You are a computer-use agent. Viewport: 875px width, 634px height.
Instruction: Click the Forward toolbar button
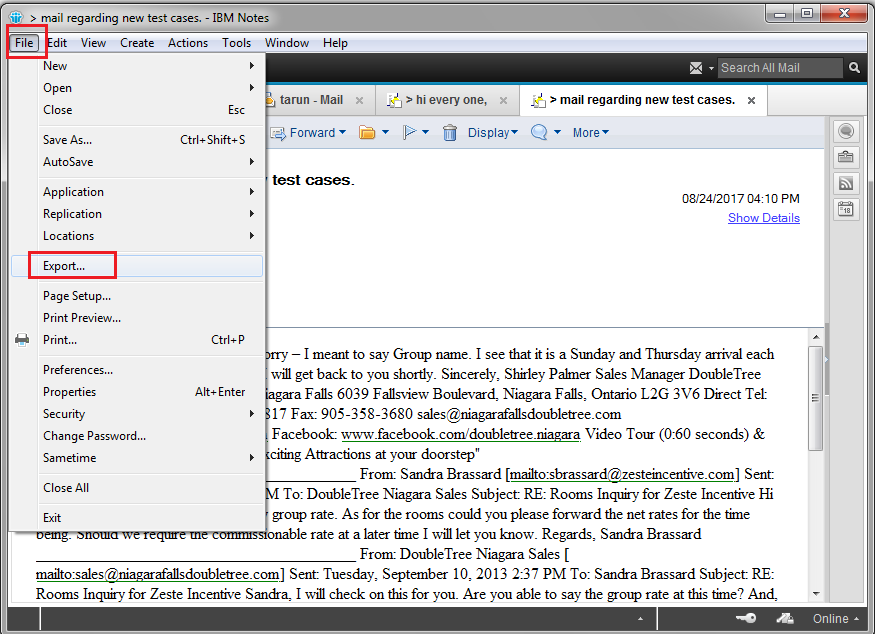(308, 133)
